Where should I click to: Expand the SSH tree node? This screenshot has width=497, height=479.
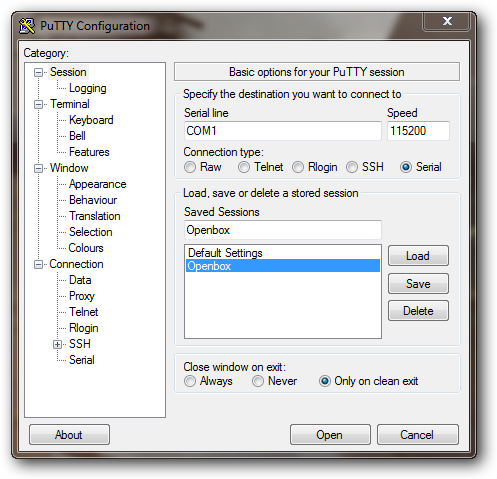point(58,344)
